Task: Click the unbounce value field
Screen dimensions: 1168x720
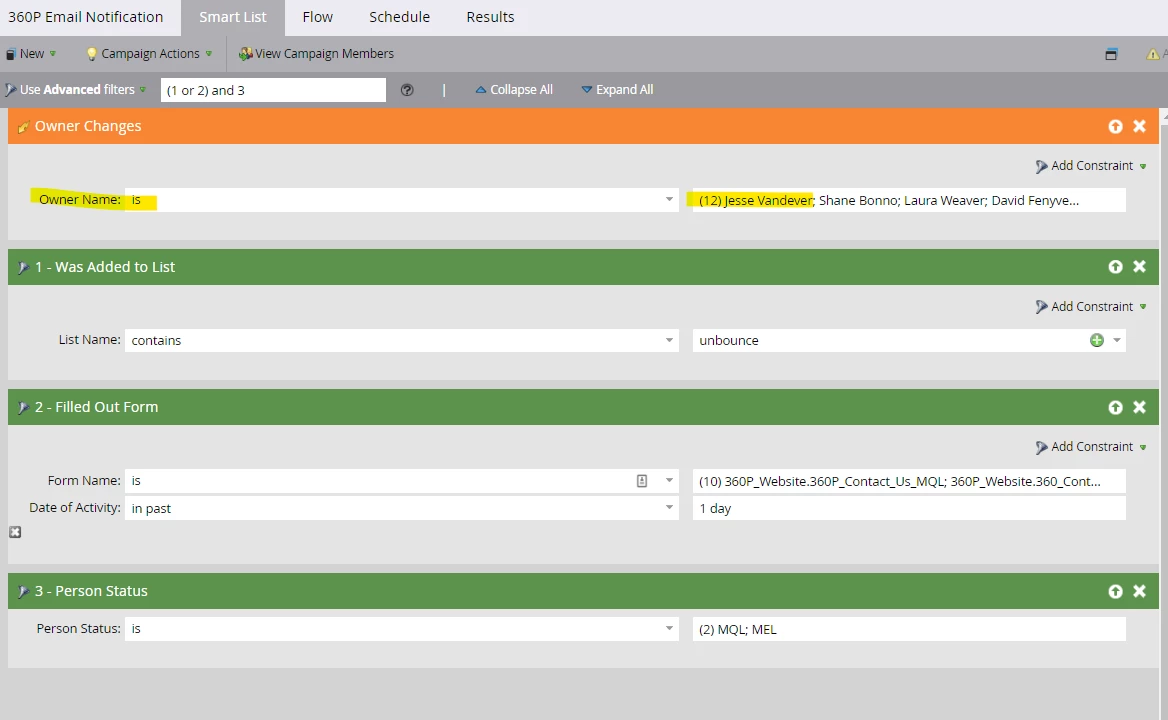Action: click(x=890, y=340)
